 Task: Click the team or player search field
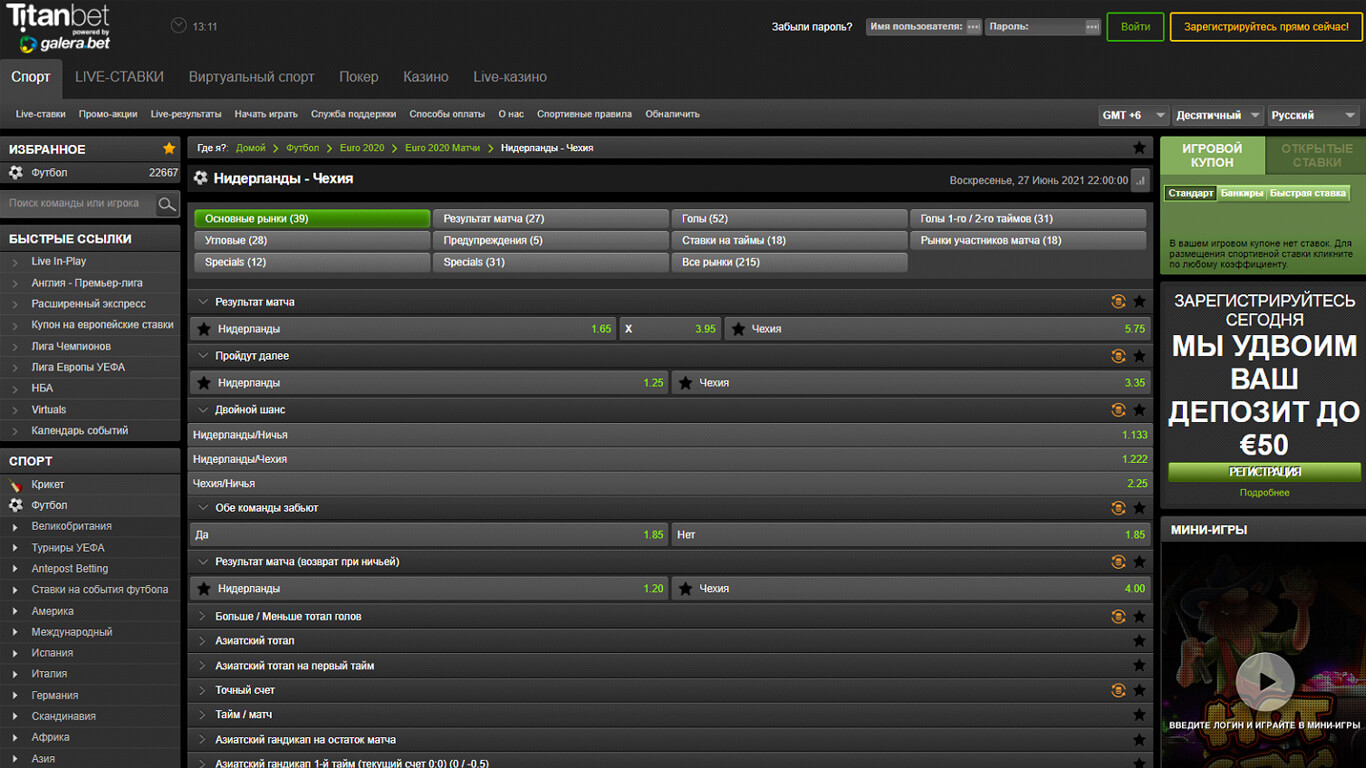80,204
